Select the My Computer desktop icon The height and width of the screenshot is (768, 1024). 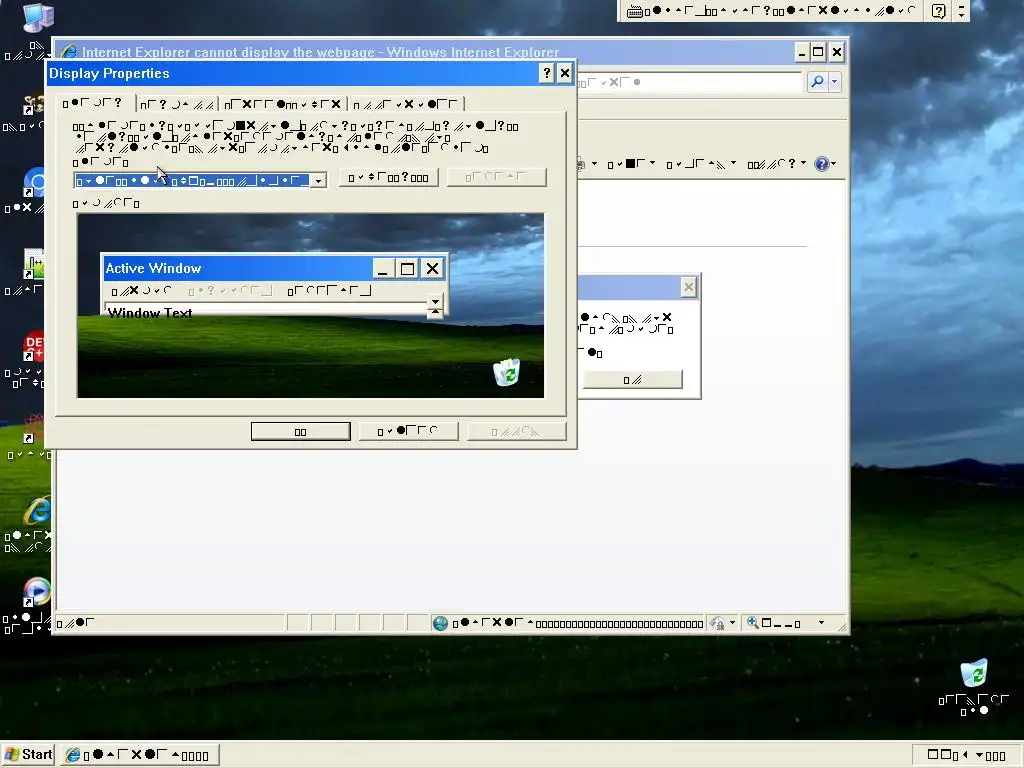point(38,18)
